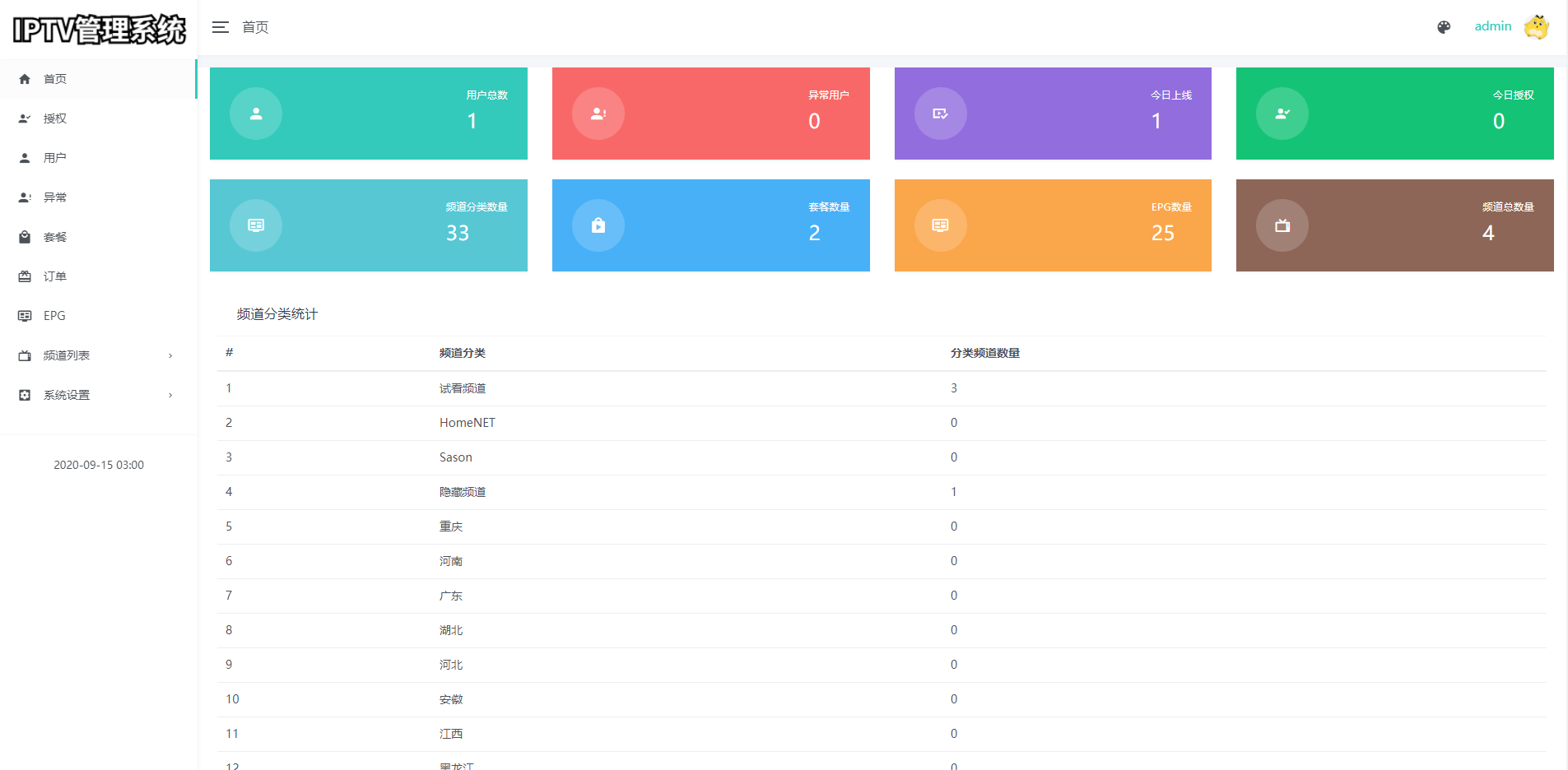Open the EPG section icon
Screen dimensions: 1568x770
(x=24, y=315)
